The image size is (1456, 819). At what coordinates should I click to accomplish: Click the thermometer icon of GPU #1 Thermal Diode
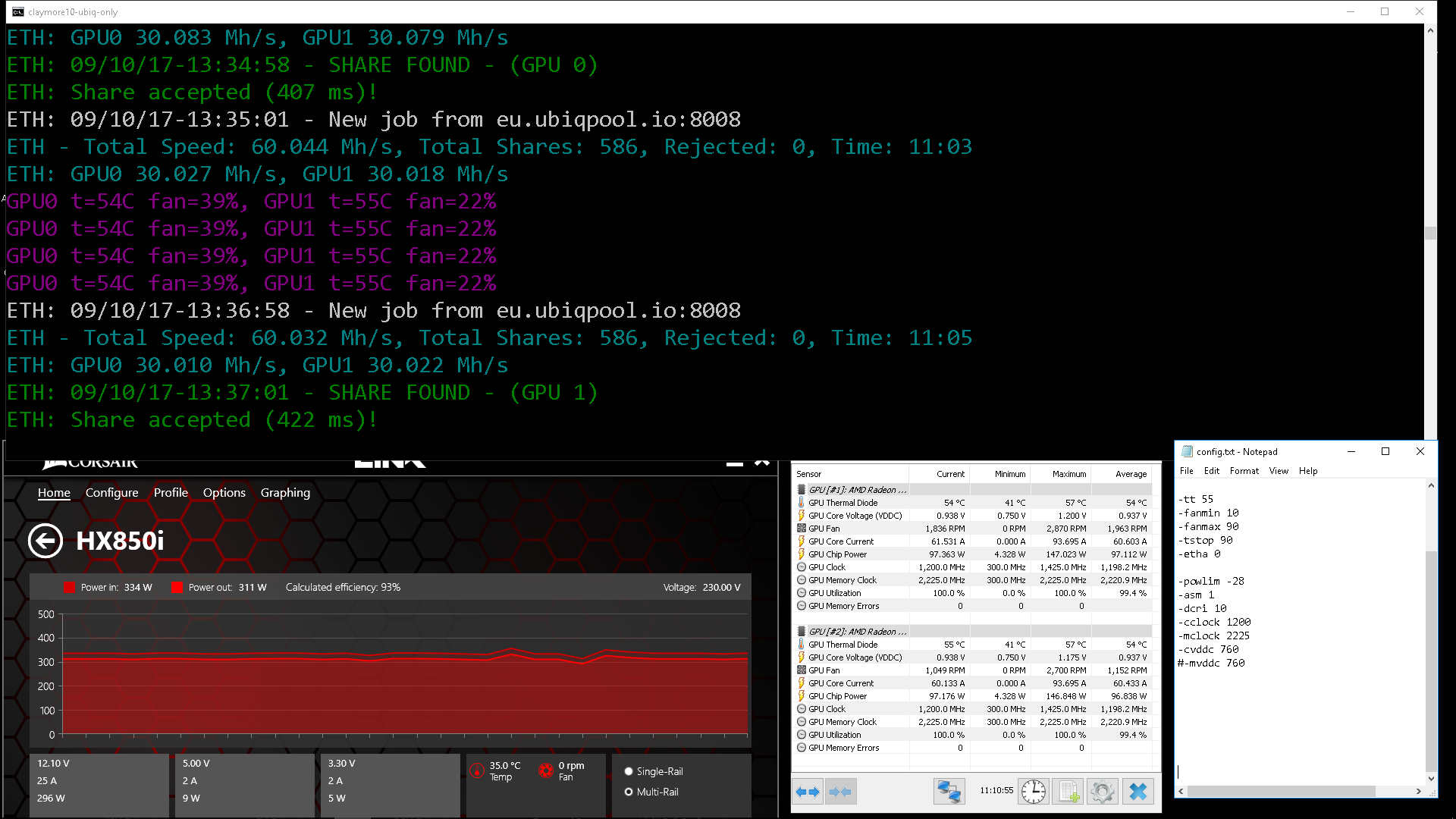click(802, 503)
